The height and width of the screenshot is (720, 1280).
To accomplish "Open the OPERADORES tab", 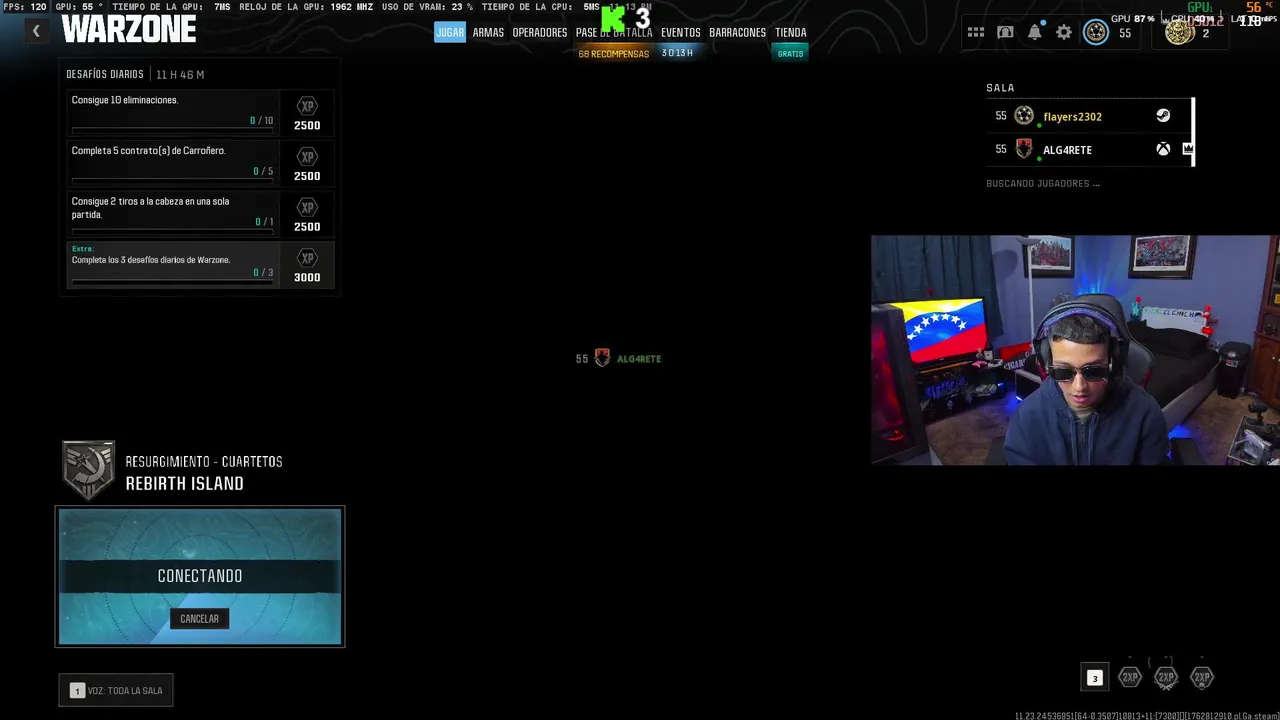I will point(540,32).
